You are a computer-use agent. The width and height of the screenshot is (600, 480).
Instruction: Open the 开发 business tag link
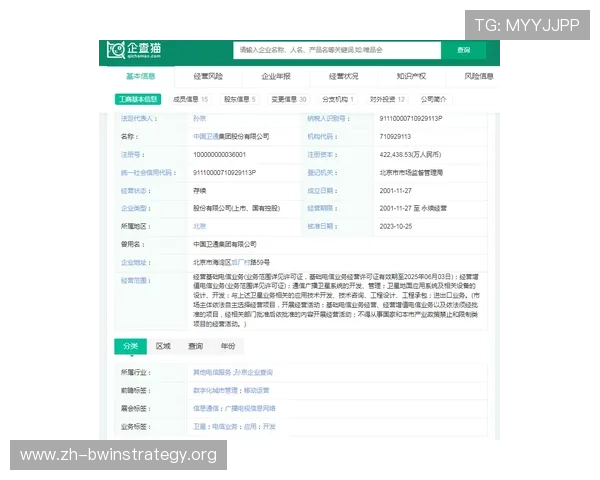pyautogui.click(x=269, y=426)
